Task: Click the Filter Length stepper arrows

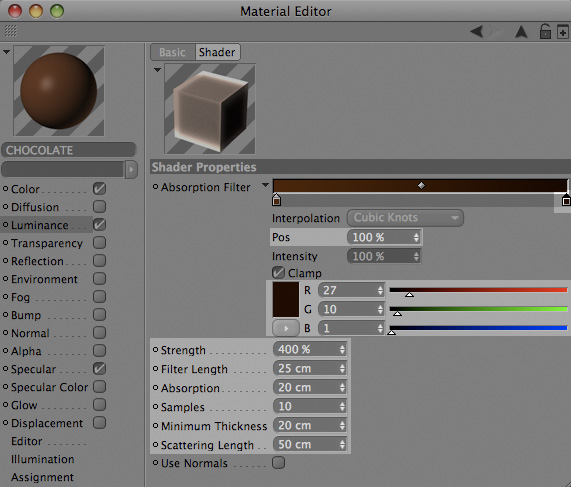Action: click(342, 369)
